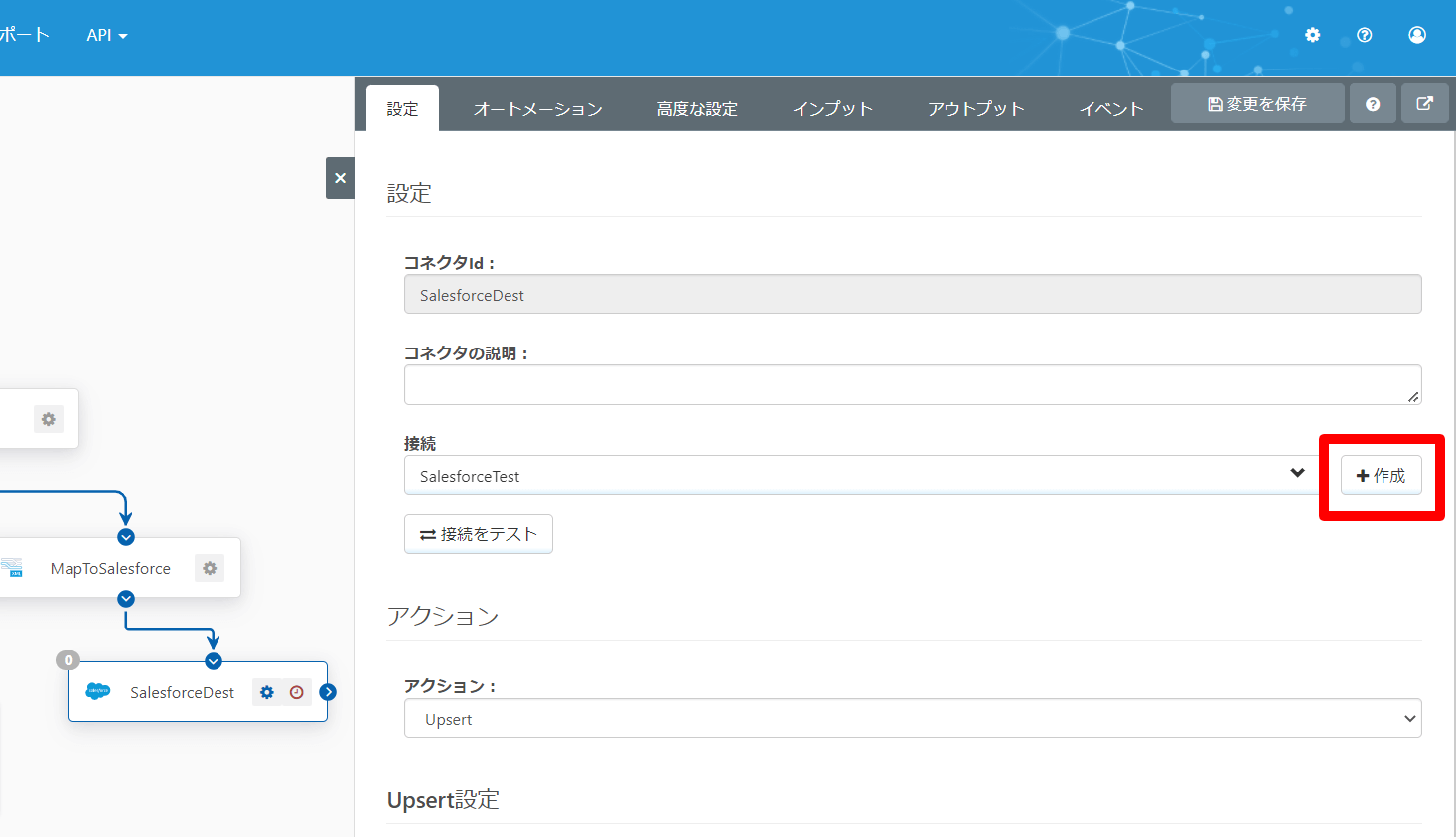The height and width of the screenshot is (837, 1456).
Task: Go to the アウトプット tab
Action: pos(975,109)
